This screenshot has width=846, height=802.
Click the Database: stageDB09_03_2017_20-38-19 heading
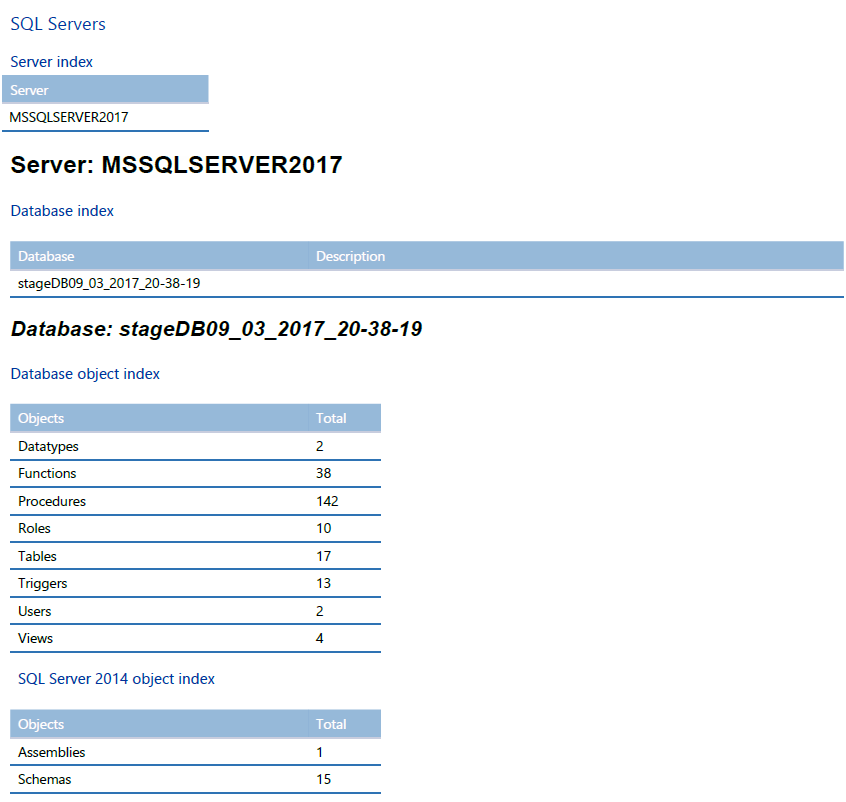(217, 329)
